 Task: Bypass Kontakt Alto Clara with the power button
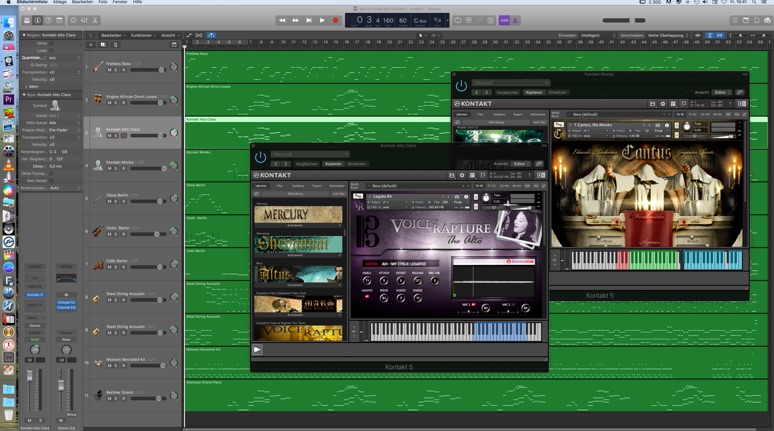coord(261,157)
